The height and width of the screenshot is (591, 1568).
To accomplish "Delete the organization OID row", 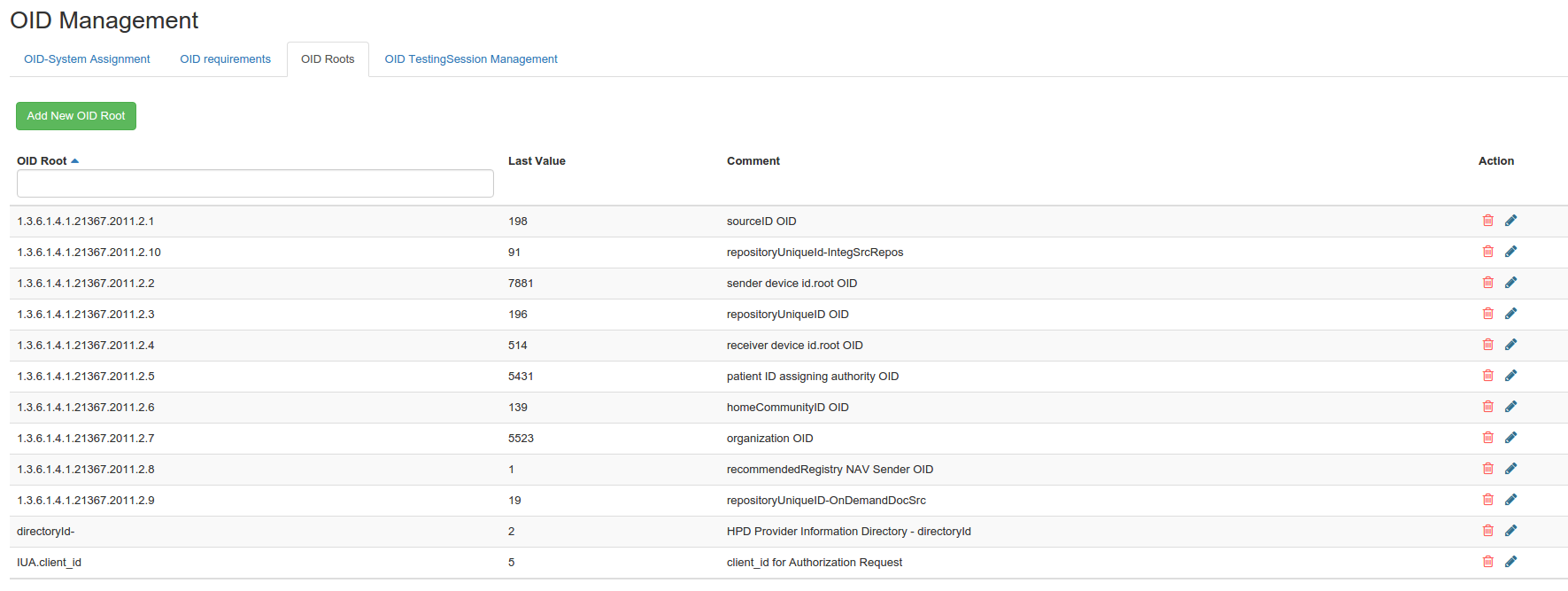I will tap(1487, 438).
